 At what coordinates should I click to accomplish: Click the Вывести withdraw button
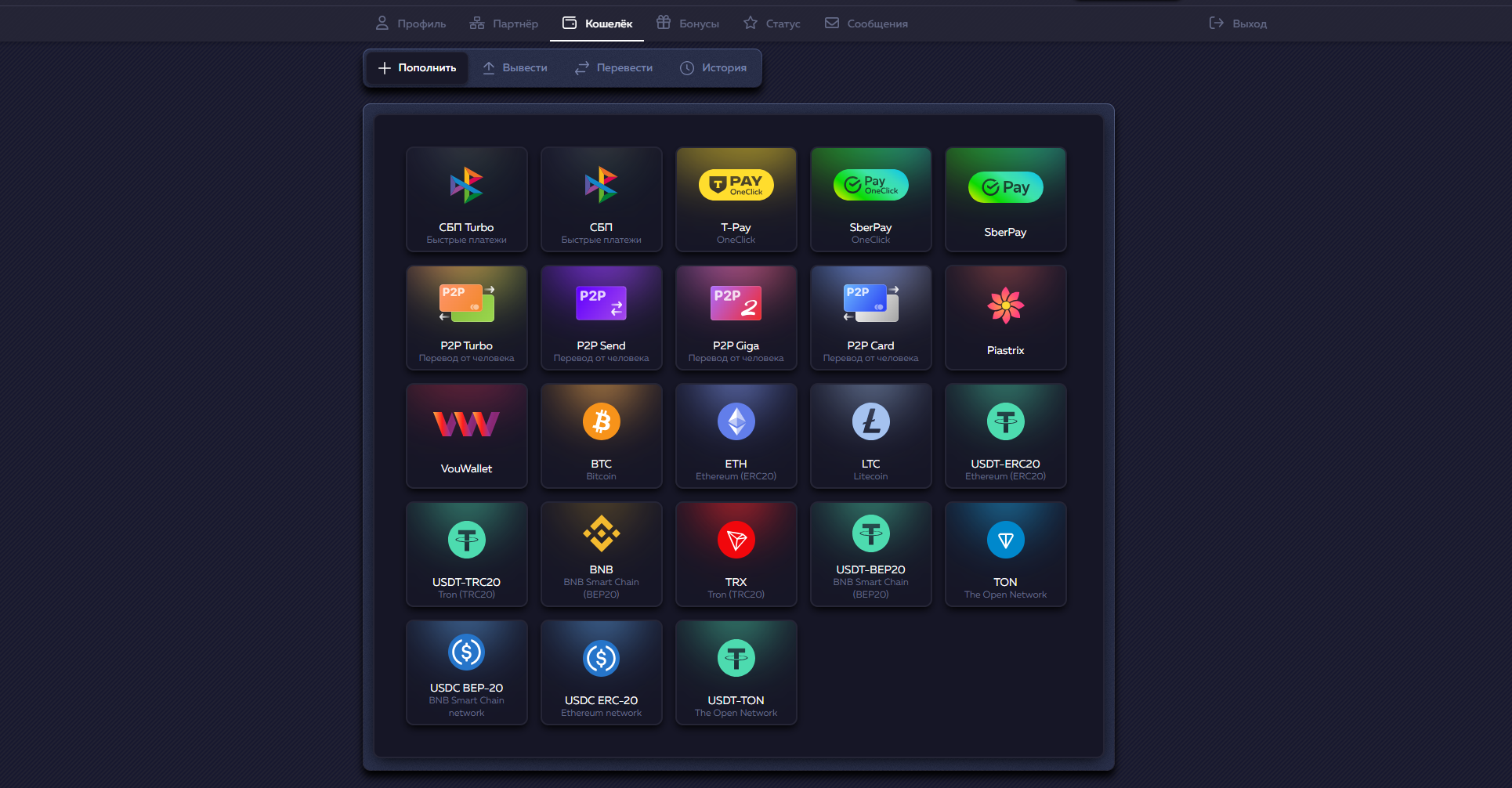coord(515,68)
